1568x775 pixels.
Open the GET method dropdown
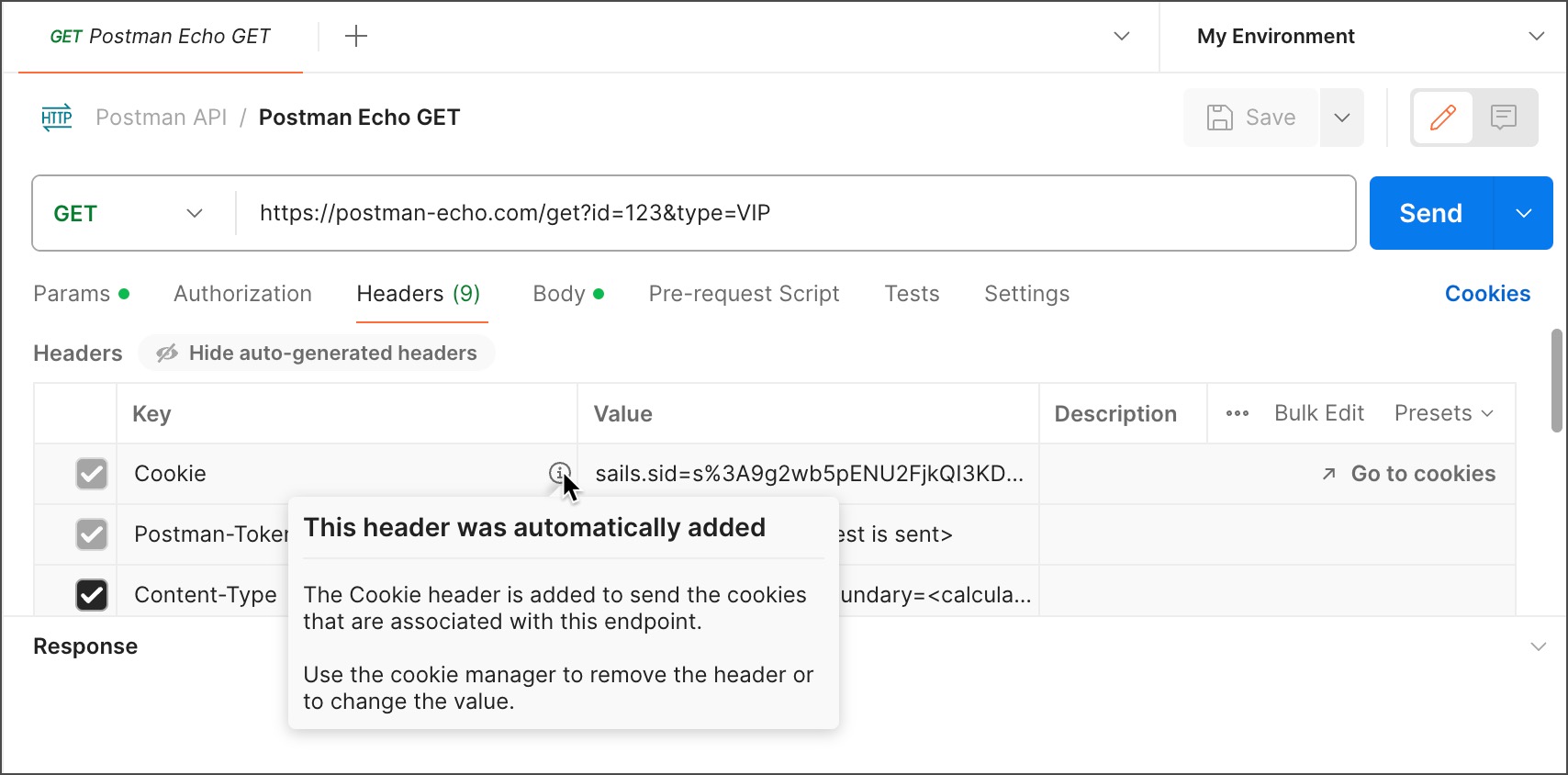(129, 213)
